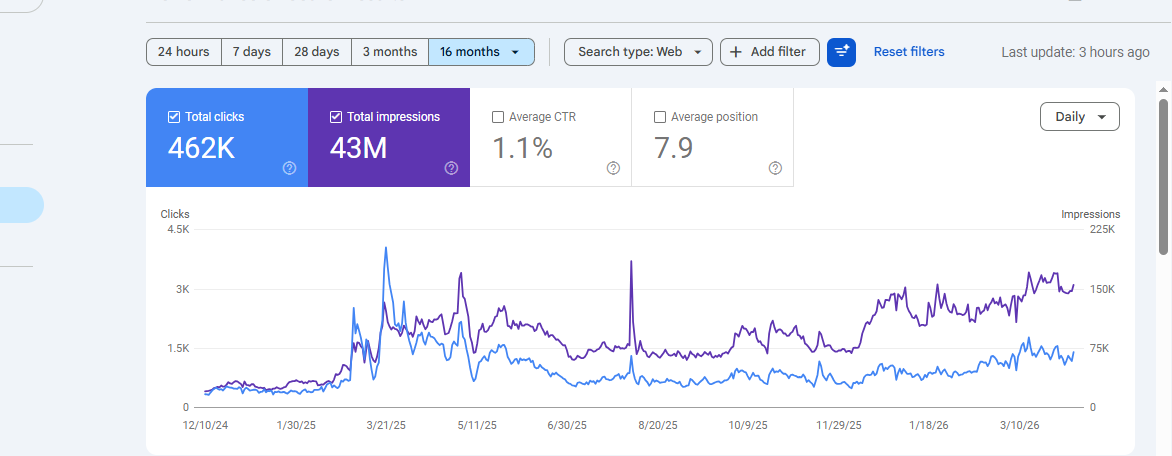Uncheck the Total clicks checkbox
This screenshot has width=1172, height=456.
174,117
